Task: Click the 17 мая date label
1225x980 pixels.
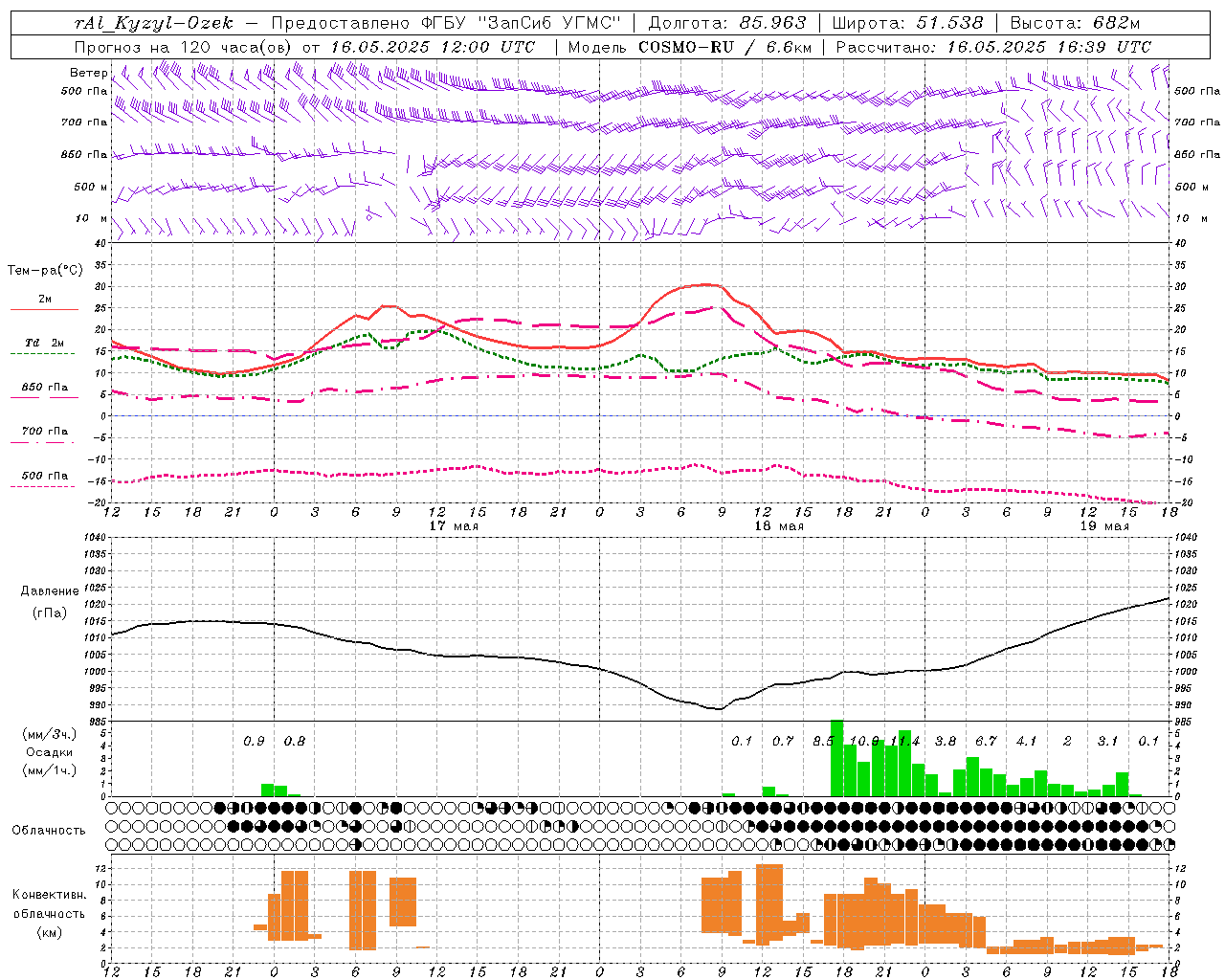Action: 454,526
